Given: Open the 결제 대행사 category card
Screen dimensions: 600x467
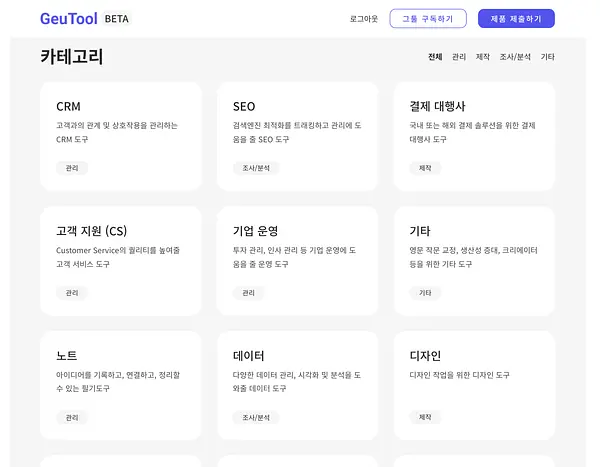Looking at the screenshot, I should click(x=474, y=136).
